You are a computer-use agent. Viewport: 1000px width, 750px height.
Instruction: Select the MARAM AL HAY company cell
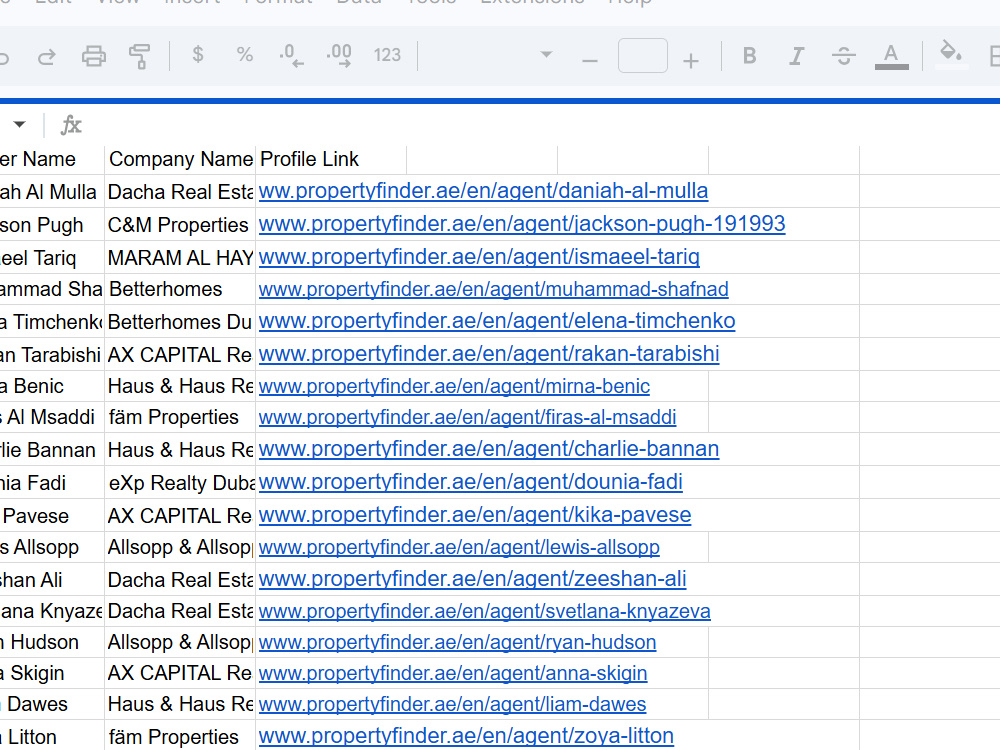click(180, 258)
